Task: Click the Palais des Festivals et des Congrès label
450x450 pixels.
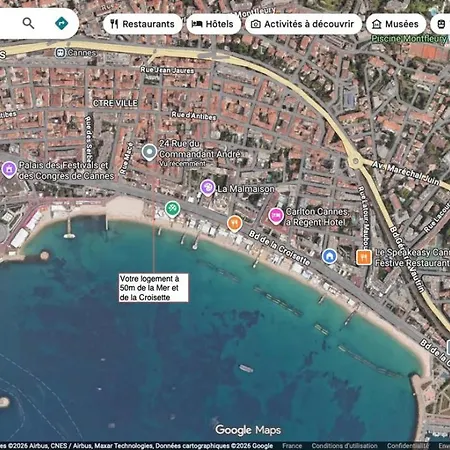Action: click(66, 170)
